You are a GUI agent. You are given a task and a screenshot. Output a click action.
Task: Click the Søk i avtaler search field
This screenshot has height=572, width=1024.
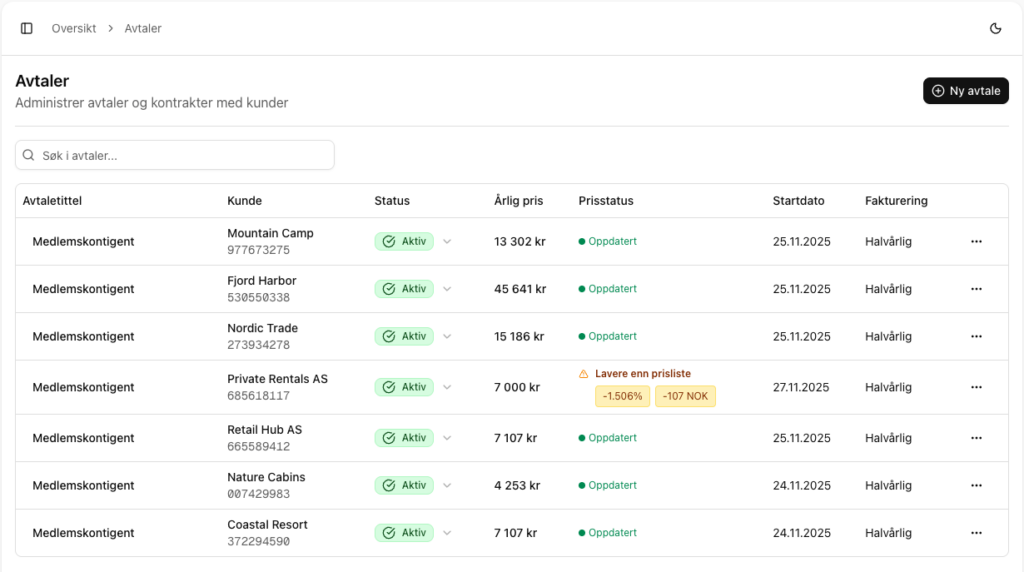point(175,155)
